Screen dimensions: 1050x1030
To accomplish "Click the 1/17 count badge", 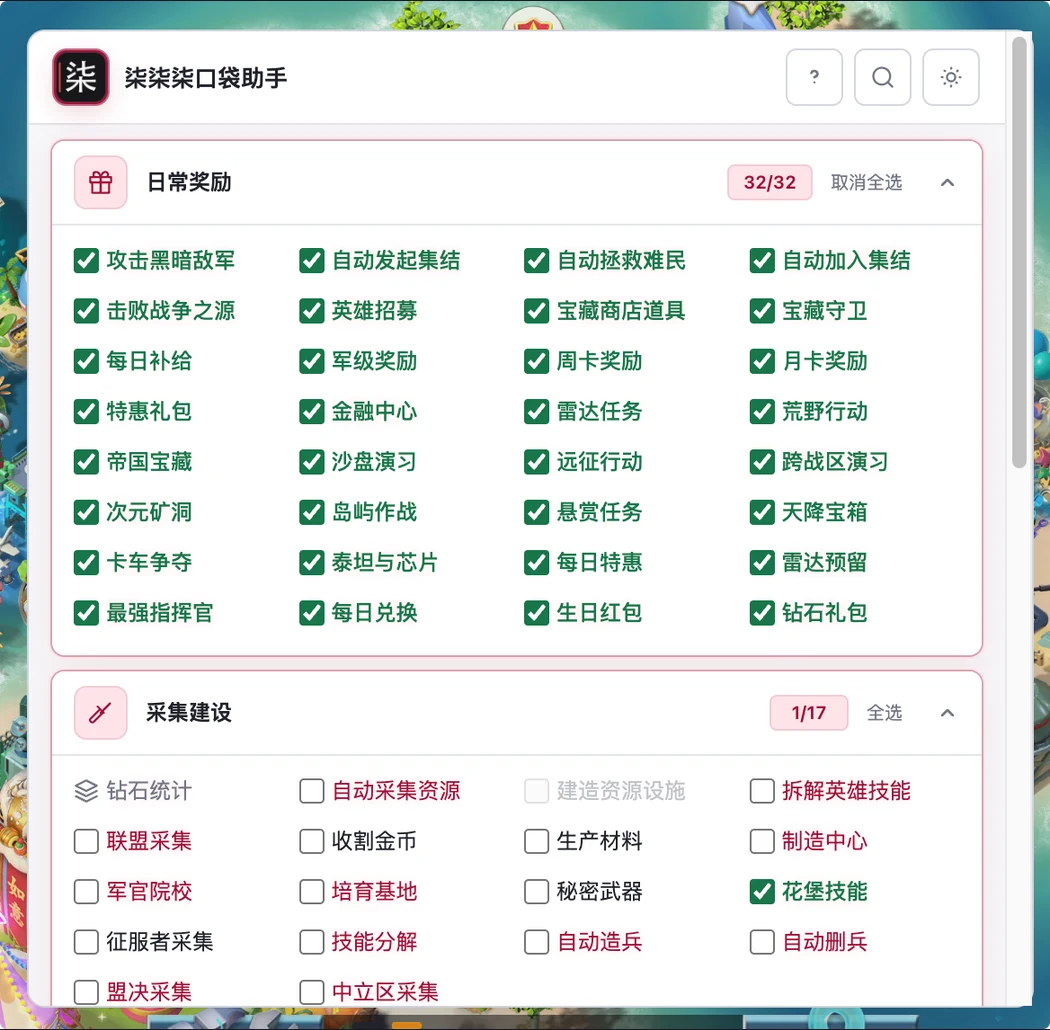I will click(808, 713).
